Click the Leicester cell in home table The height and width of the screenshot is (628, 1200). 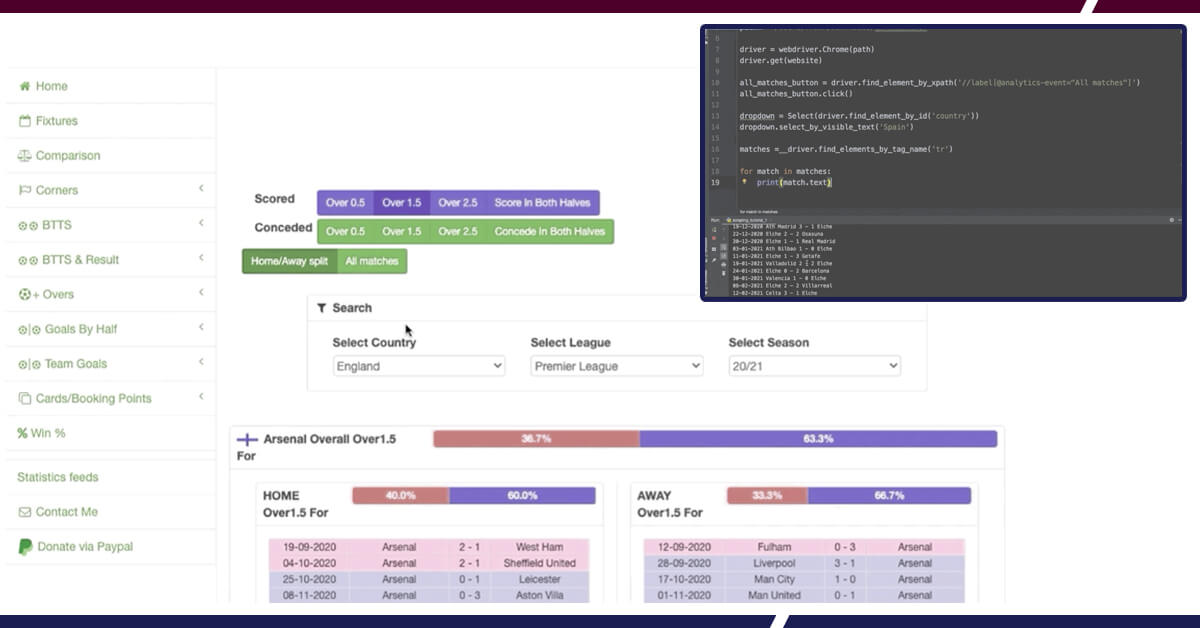[540, 579]
